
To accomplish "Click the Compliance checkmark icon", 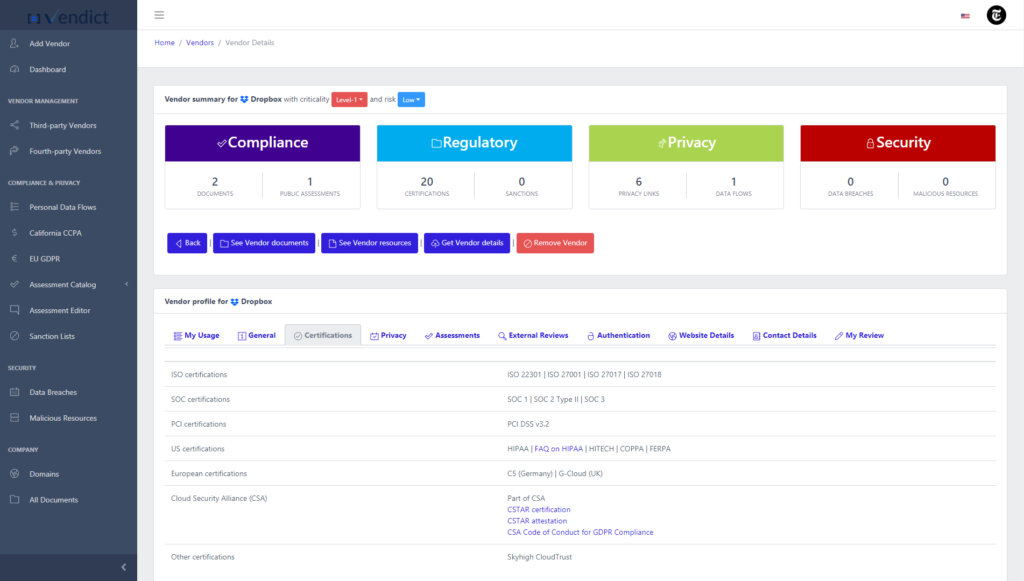I will pos(222,143).
